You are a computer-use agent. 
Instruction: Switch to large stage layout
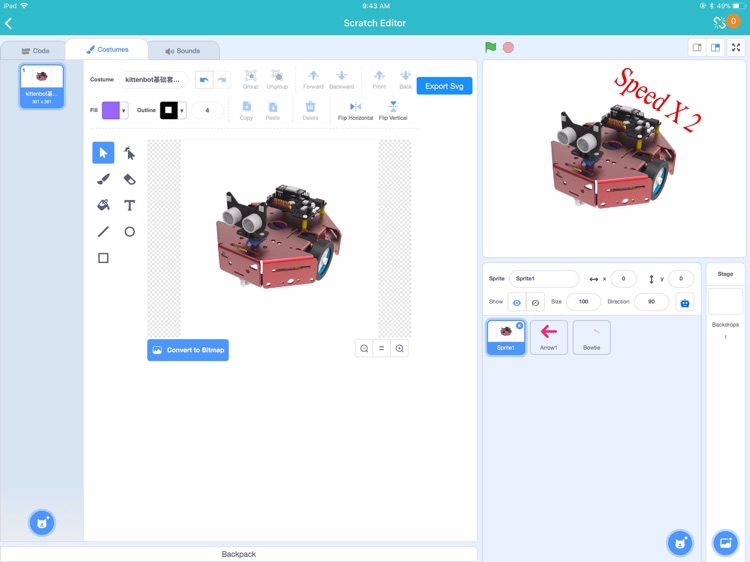(716, 47)
